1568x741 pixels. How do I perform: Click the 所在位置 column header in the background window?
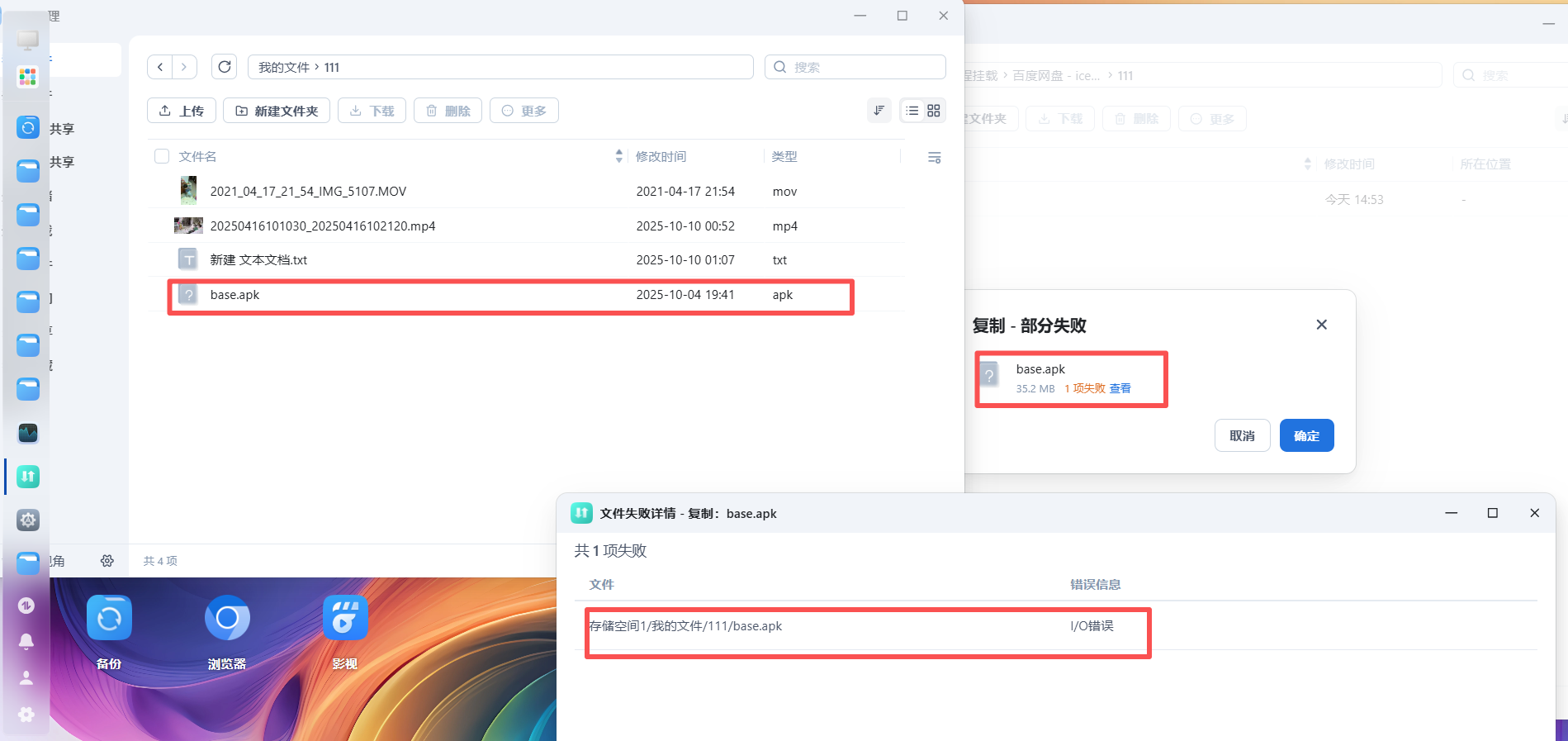pyautogui.click(x=1485, y=164)
